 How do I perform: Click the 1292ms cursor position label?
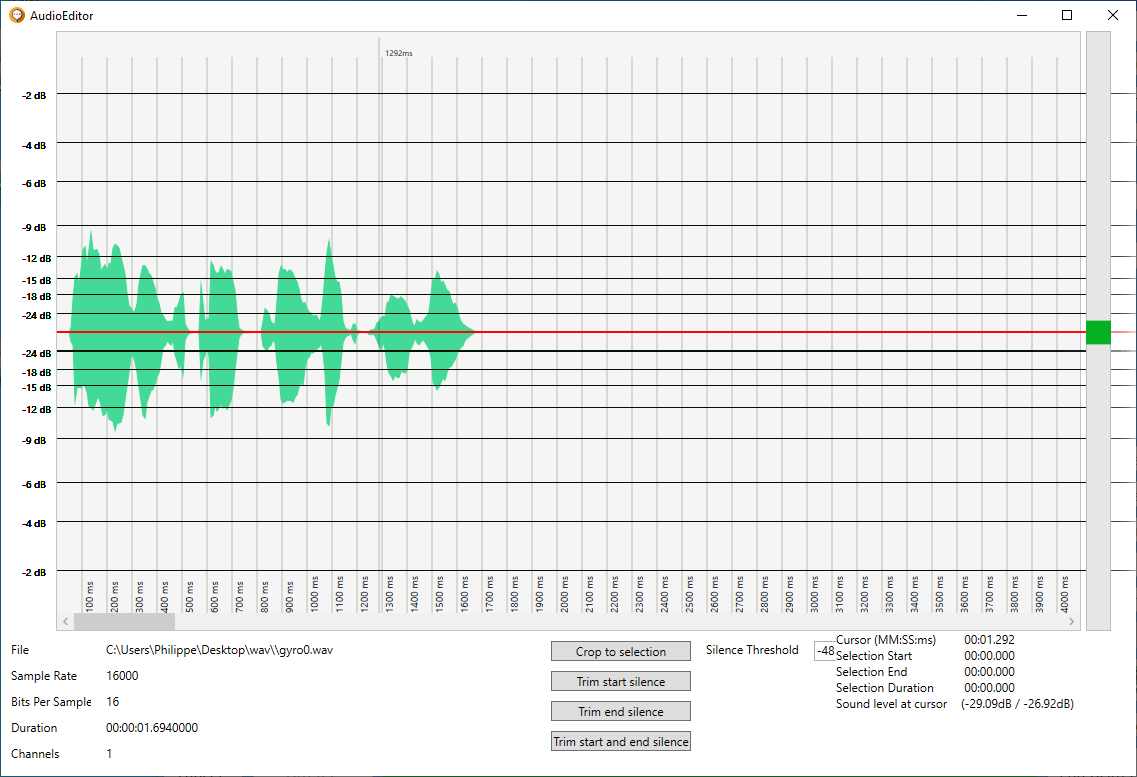pyautogui.click(x=398, y=53)
